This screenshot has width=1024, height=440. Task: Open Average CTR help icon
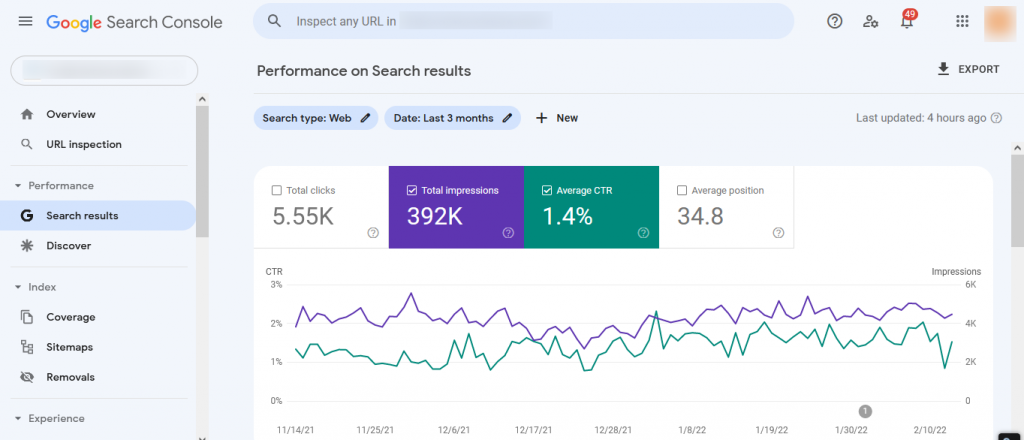(643, 233)
